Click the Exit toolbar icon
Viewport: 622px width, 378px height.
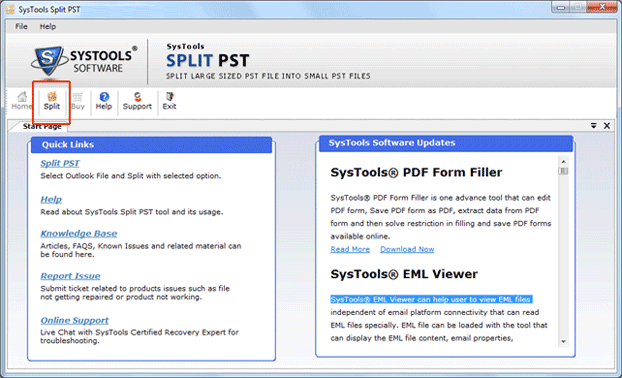click(169, 101)
